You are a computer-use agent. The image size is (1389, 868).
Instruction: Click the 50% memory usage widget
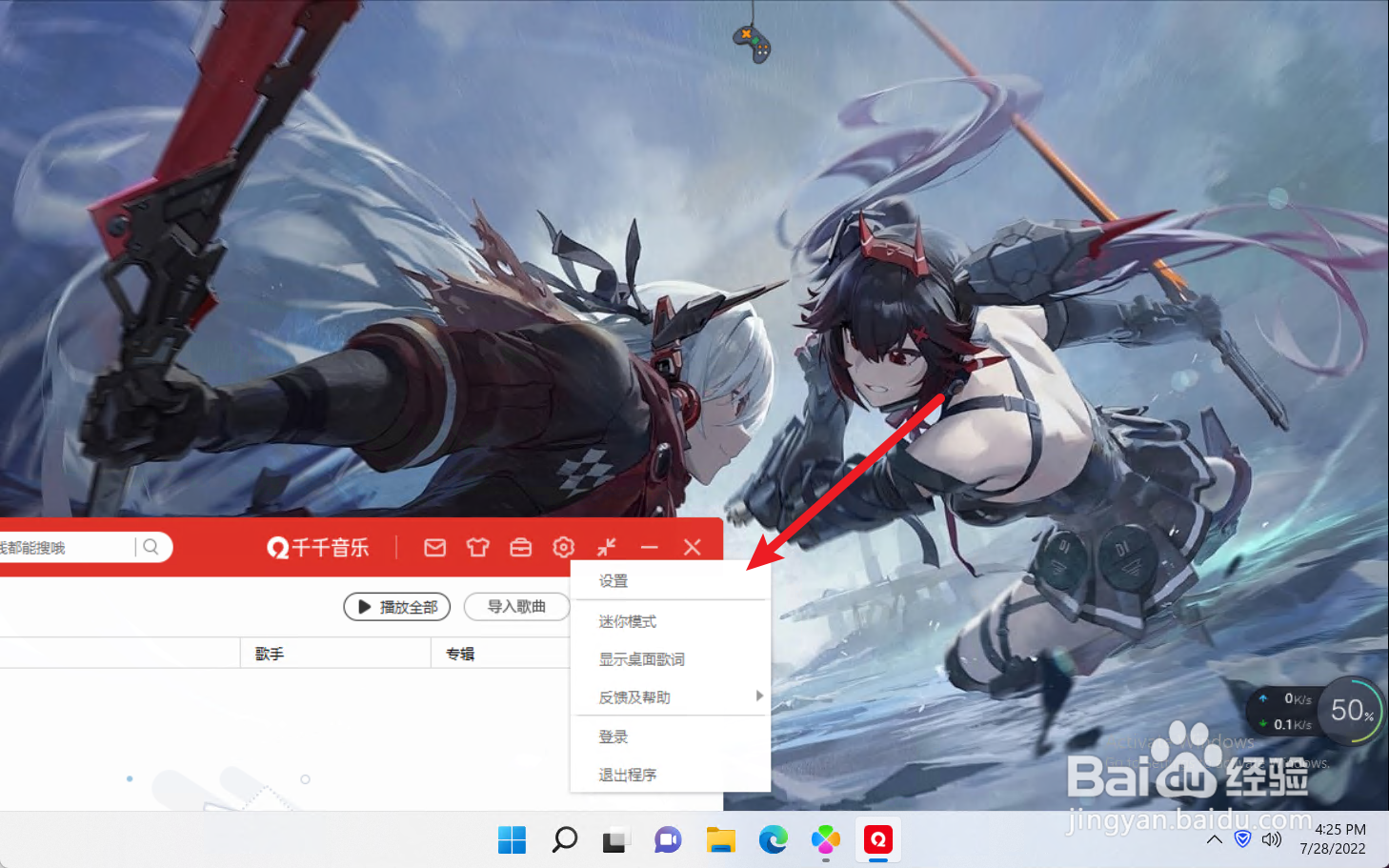coord(1353,711)
